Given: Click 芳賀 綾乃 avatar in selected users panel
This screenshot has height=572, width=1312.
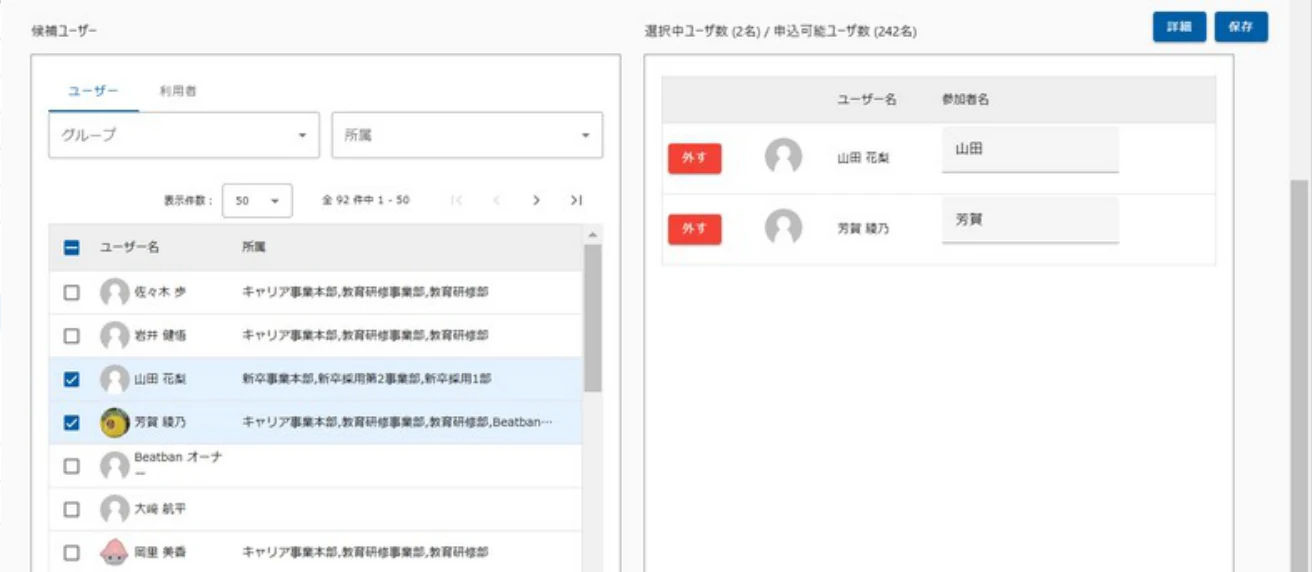Looking at the screenshot, I should click(x=783, y=228).
